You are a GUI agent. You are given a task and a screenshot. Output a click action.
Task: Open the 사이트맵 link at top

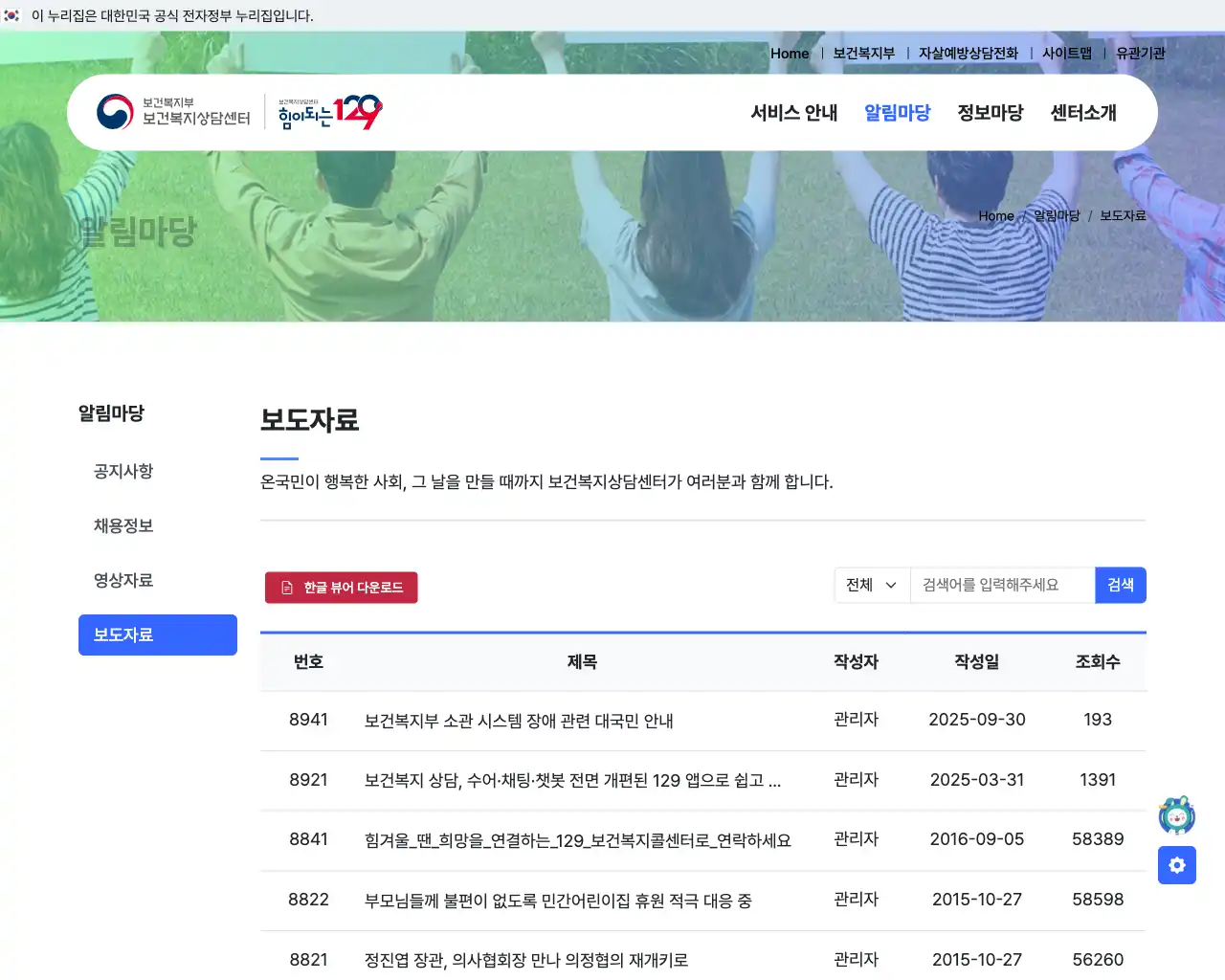pyautogui.click(x=1067, y=54)
